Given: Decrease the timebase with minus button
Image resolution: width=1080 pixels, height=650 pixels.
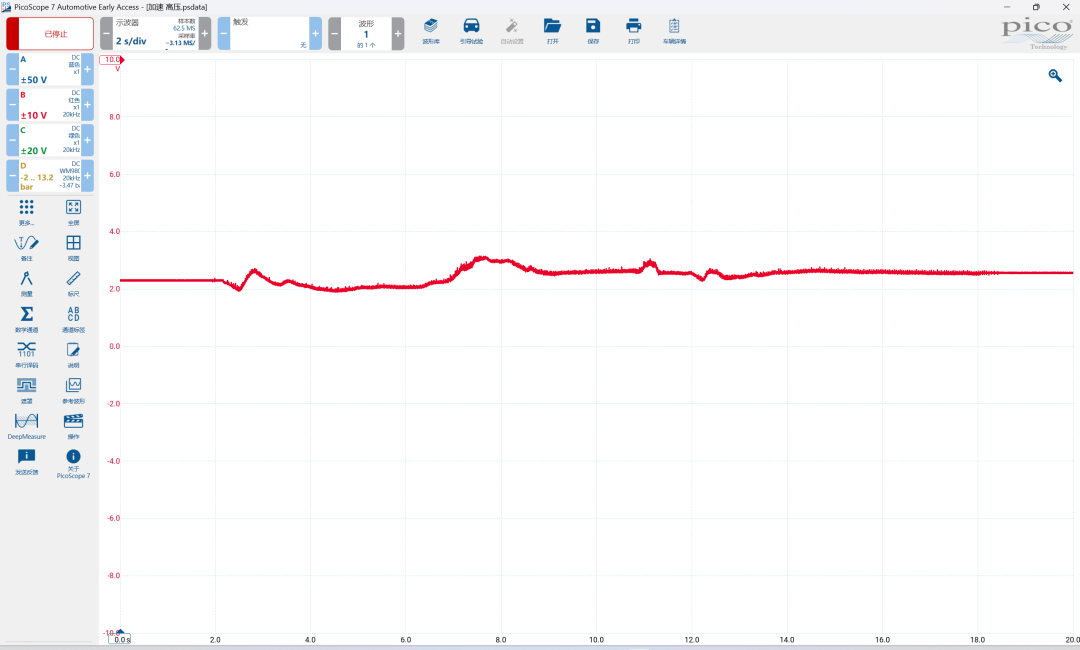Looking at the screenshot, I should [106, 34].
